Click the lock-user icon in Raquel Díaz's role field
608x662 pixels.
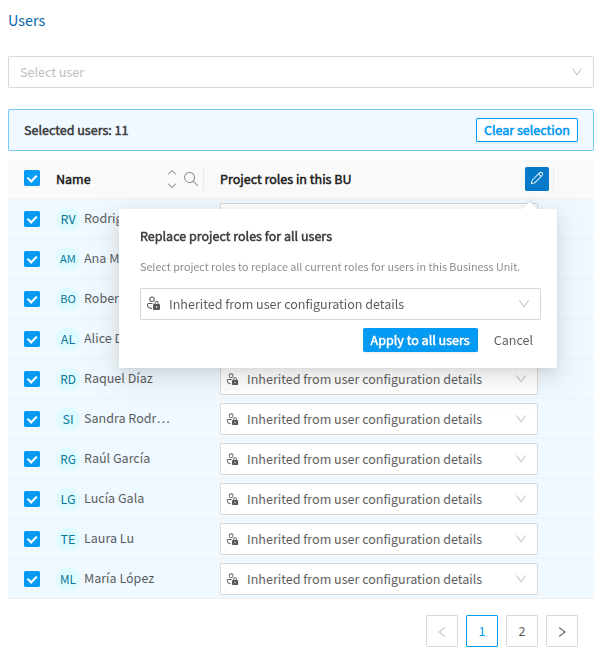233,379
